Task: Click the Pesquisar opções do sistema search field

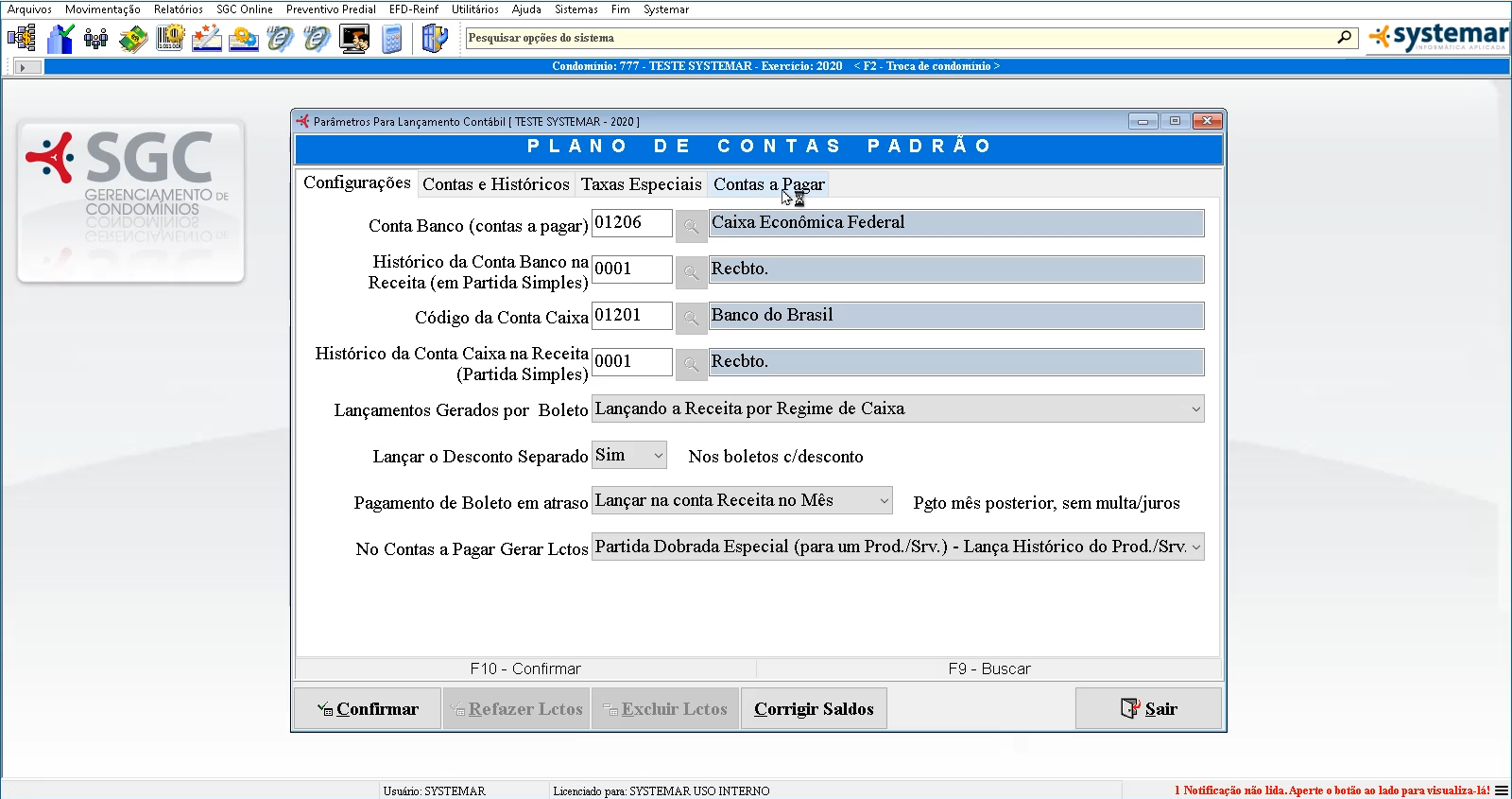Action: click(x=898, y=38)
